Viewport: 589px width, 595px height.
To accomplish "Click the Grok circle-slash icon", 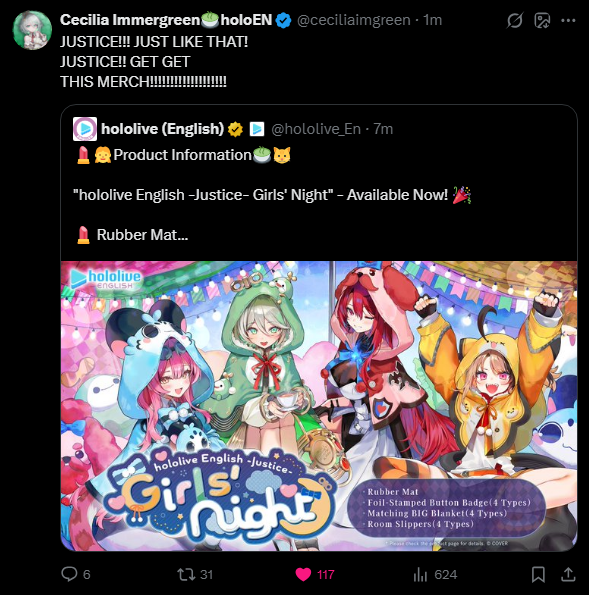I will click(515, 20).
